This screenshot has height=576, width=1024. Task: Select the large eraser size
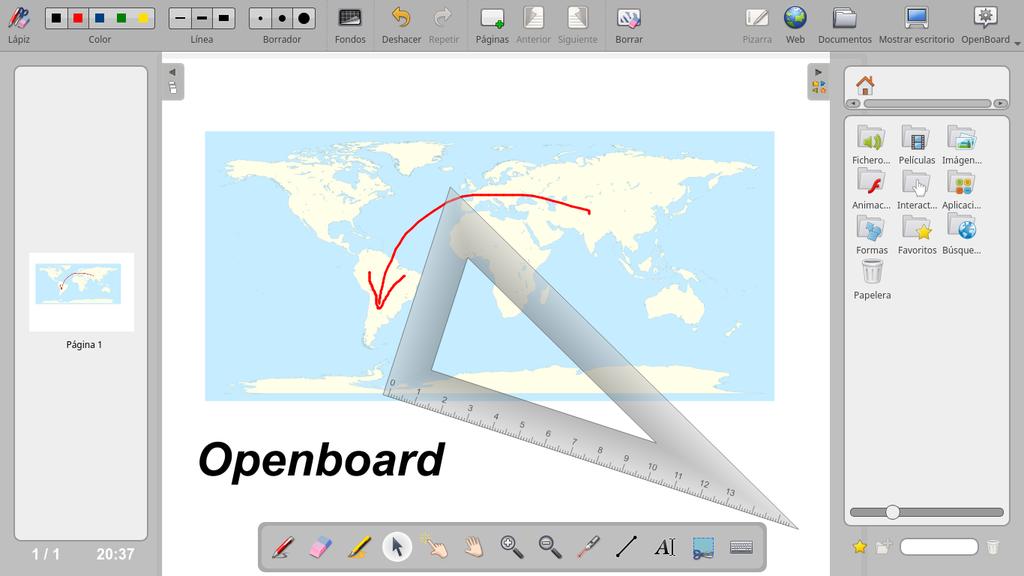304,18
